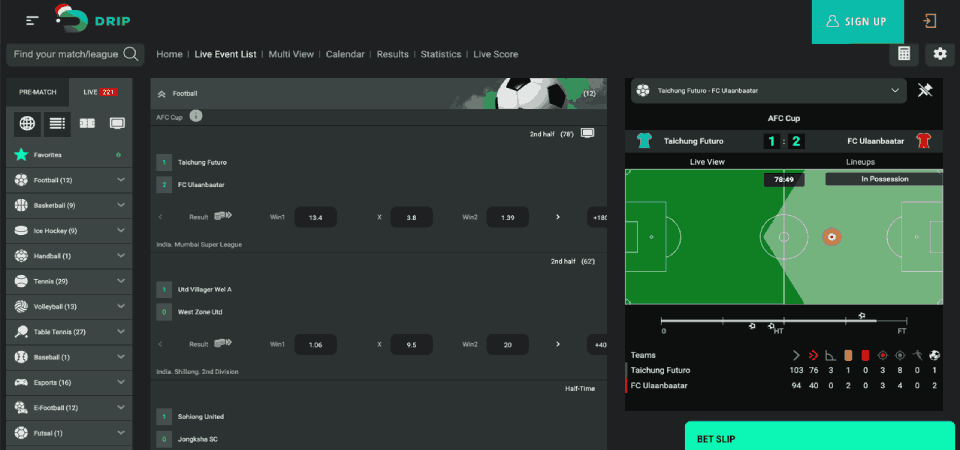Screen dimensions: 960x450
Task: Click the HT mark on match timeline
Action: tap(779, 331)
